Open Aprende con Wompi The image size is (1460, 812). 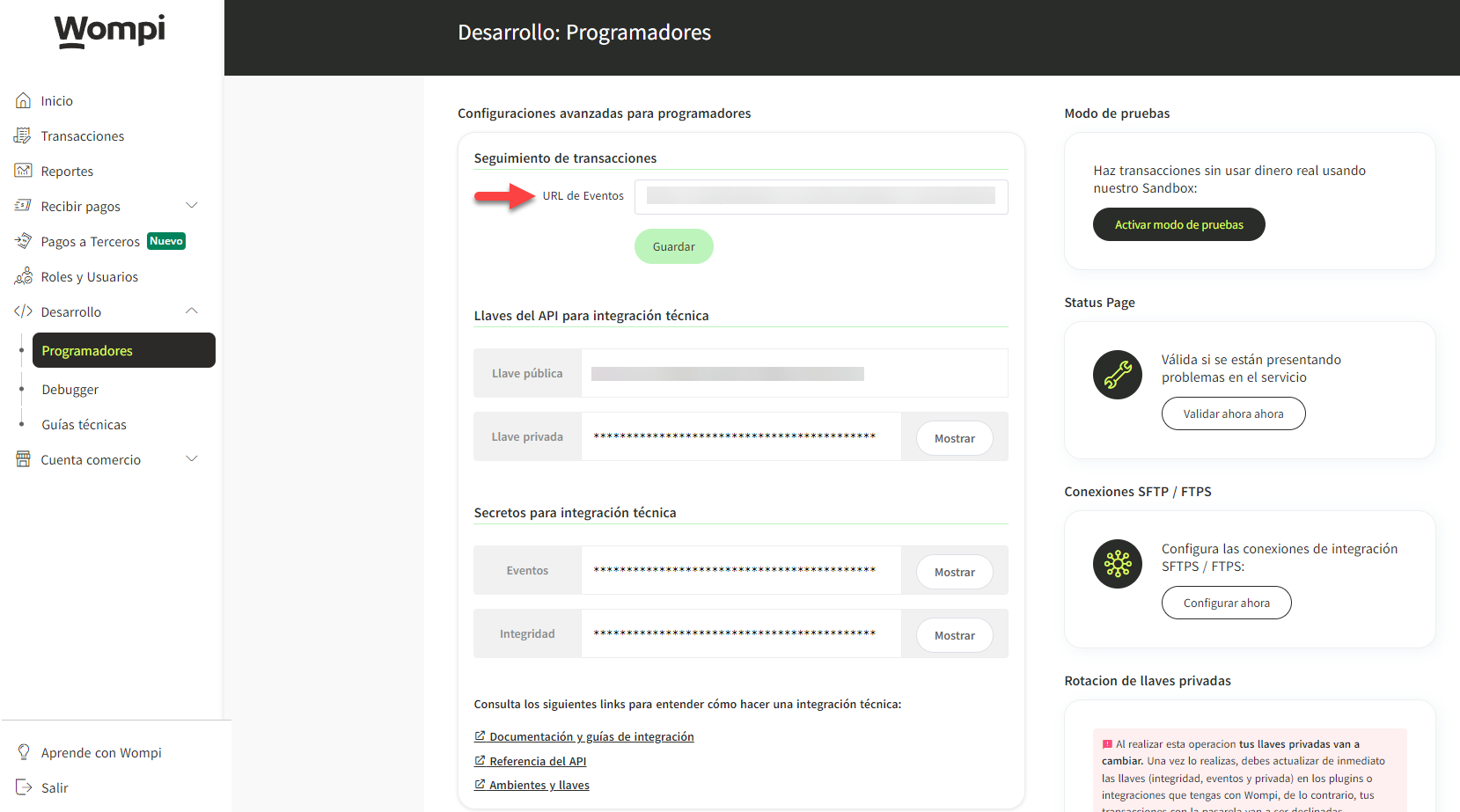(x=101, y=753)
